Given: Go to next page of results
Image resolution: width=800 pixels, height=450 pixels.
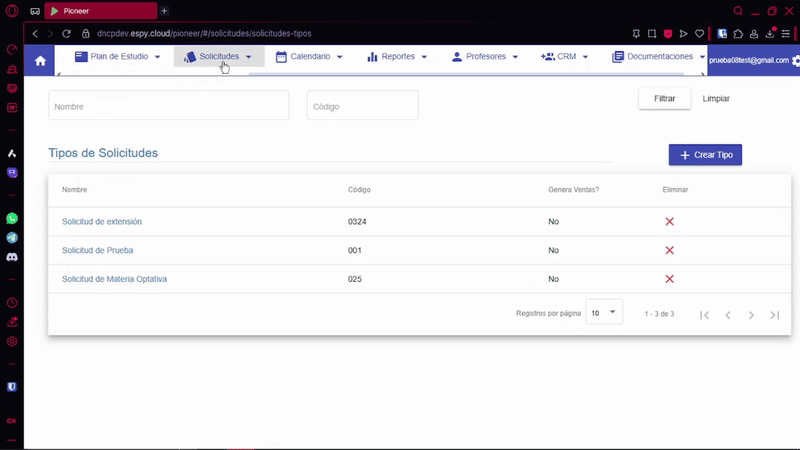Looking at the screenshot, I should tap(751, 315).
